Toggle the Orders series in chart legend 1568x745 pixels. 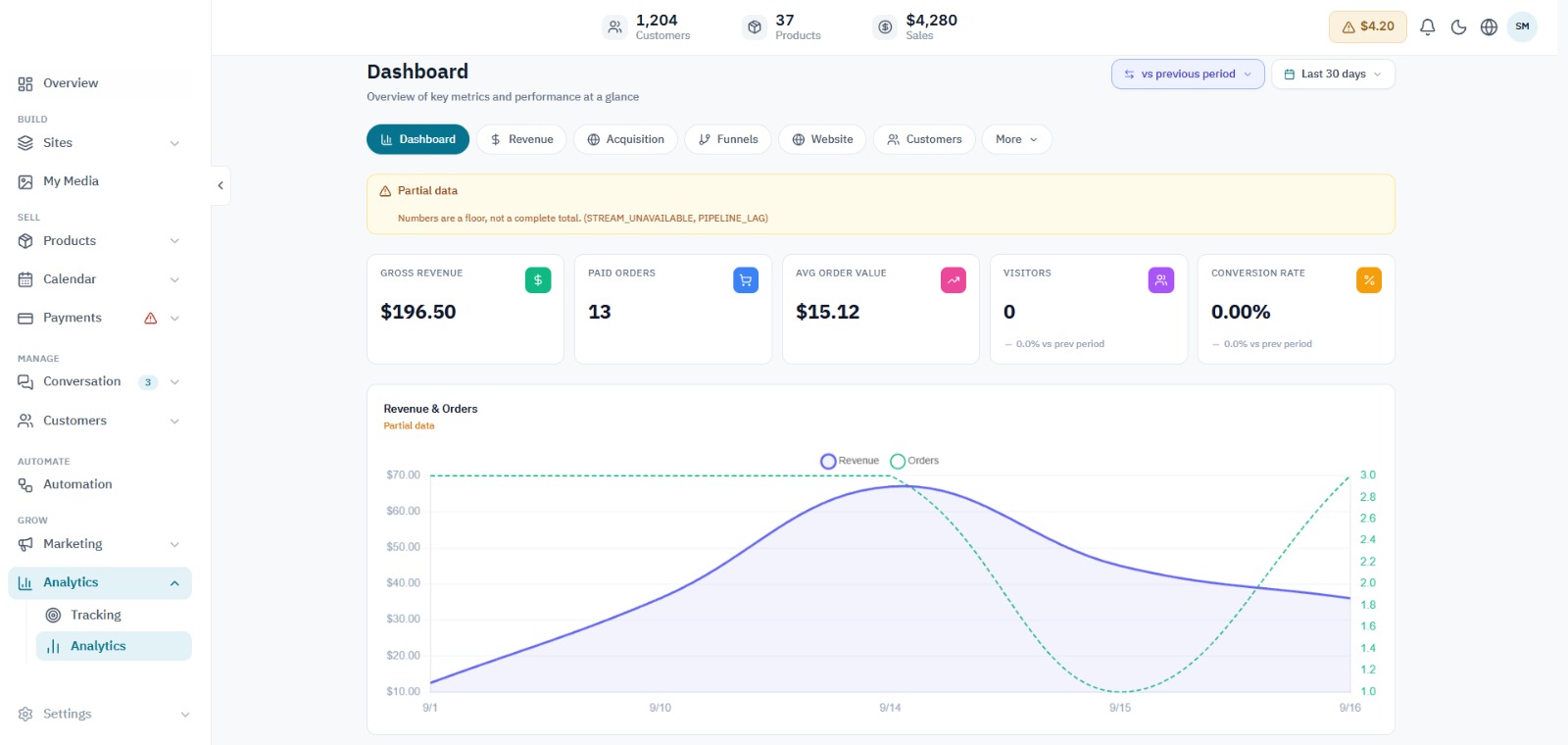(914, 461)
